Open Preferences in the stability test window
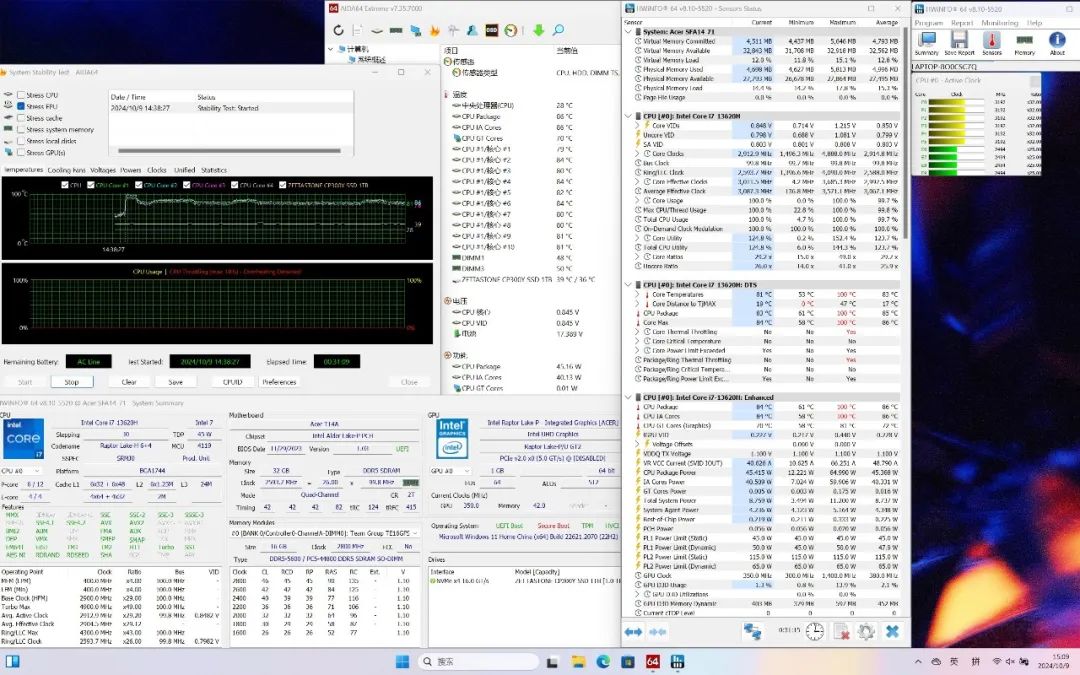Screen dimensions: 1080x675 coord(279,382)
